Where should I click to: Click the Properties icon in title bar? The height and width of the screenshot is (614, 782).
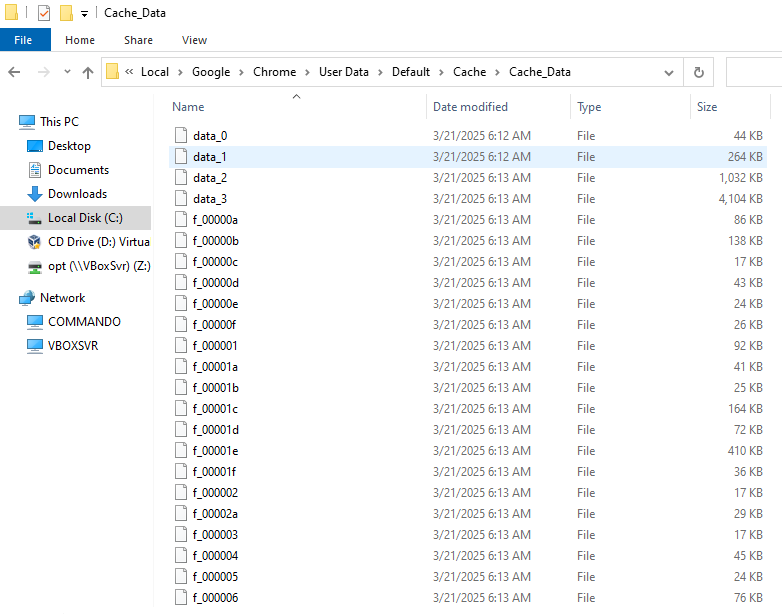(x=43, y=13)
